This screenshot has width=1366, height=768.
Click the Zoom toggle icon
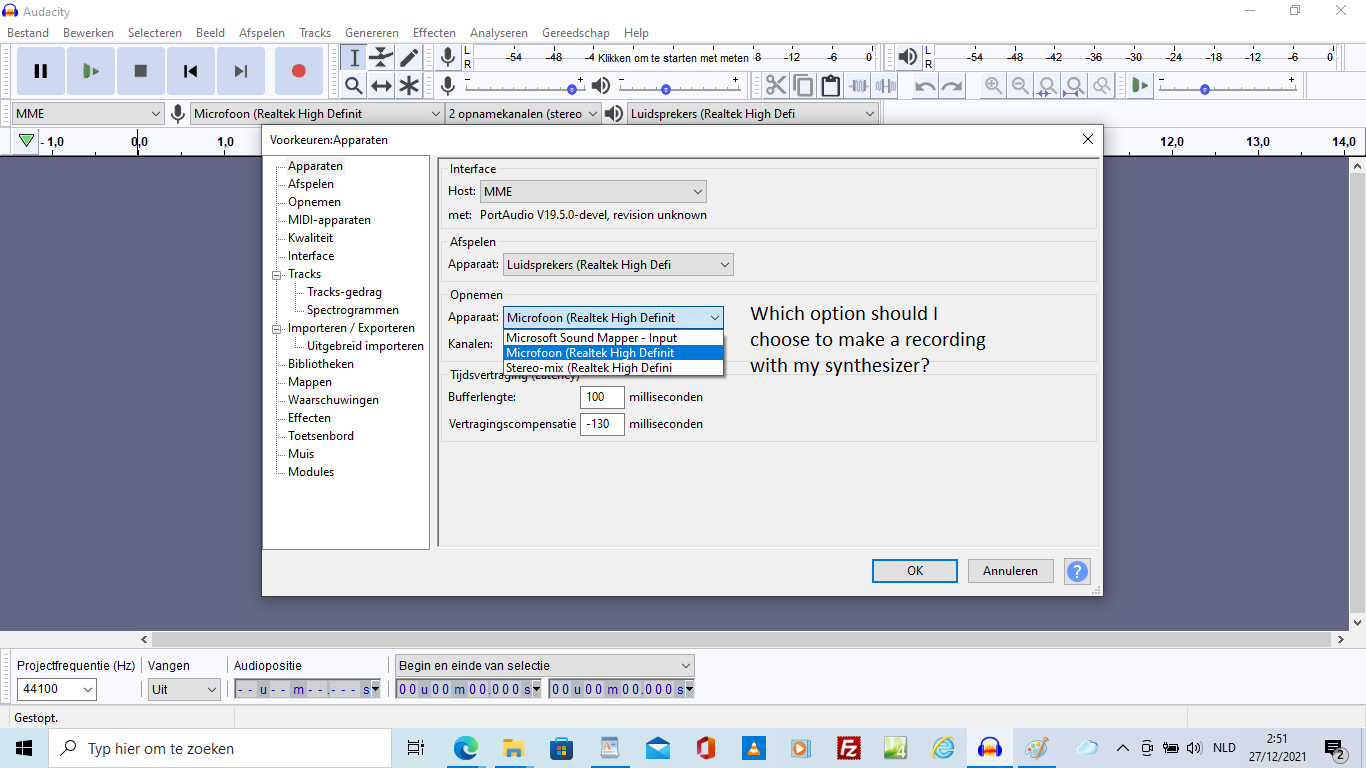pos(1101,85)
